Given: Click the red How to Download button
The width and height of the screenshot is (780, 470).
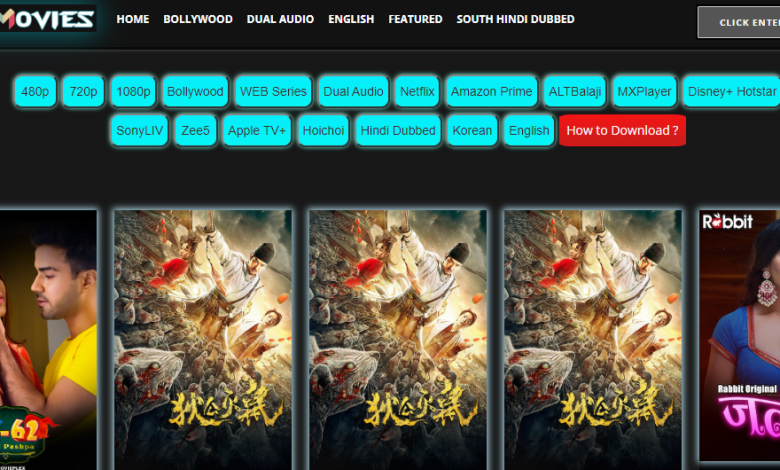Looking at the screenshot, I should 622,130.
